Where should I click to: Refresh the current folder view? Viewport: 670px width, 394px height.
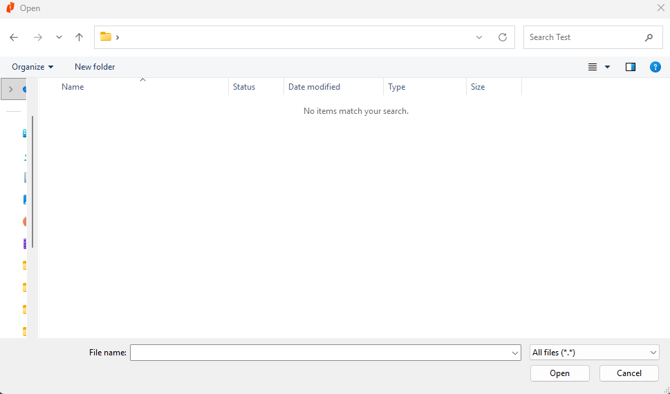(502, 38)
